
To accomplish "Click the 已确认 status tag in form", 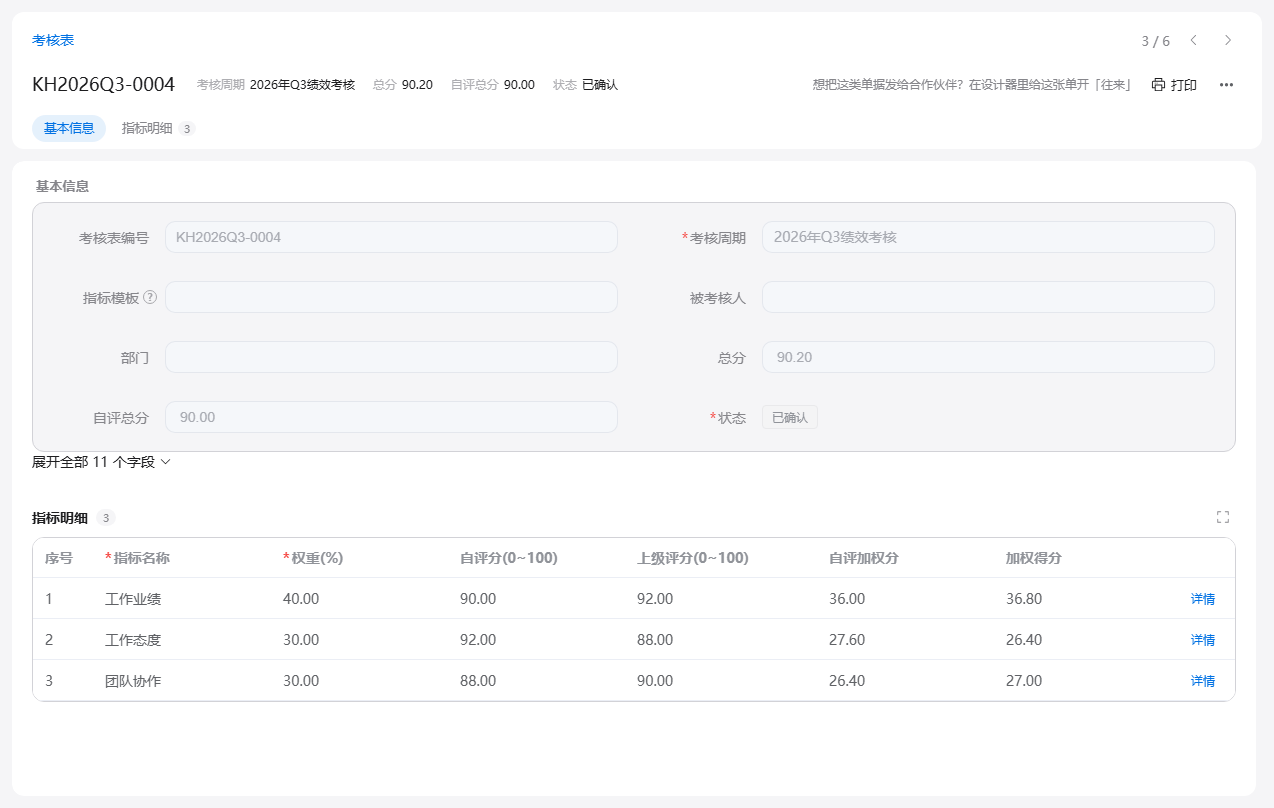I will 790,417.
